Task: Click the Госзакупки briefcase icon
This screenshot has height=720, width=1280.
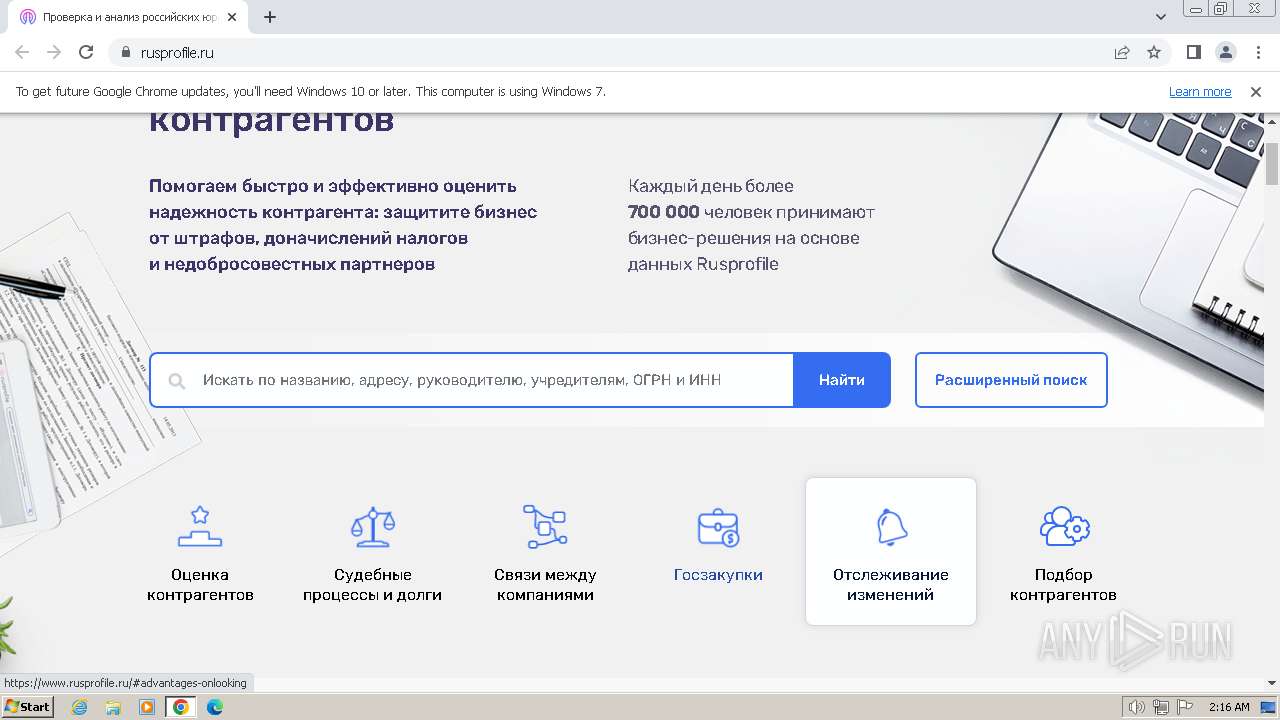Action: 718,527
